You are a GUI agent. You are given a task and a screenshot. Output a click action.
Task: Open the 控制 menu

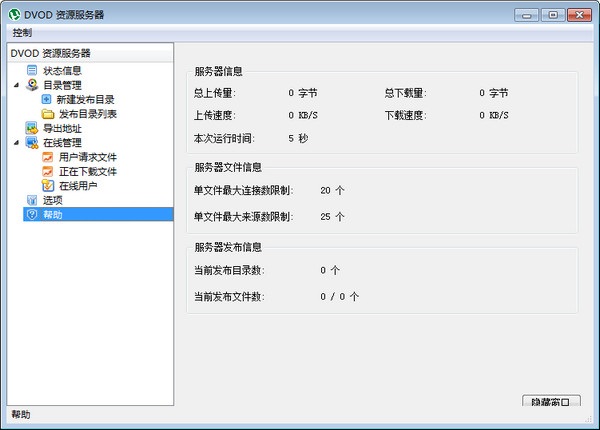click(x=22, y=33)
